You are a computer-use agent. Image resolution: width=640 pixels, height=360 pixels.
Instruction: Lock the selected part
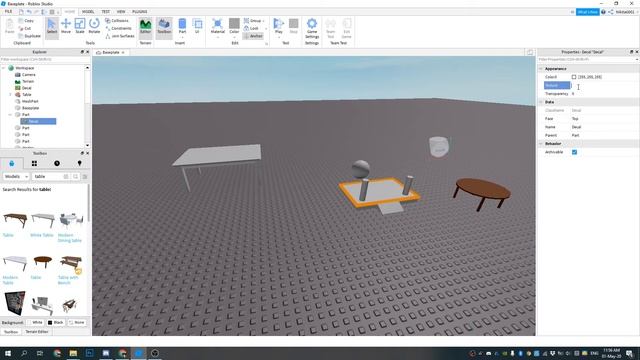pos(251,28)
